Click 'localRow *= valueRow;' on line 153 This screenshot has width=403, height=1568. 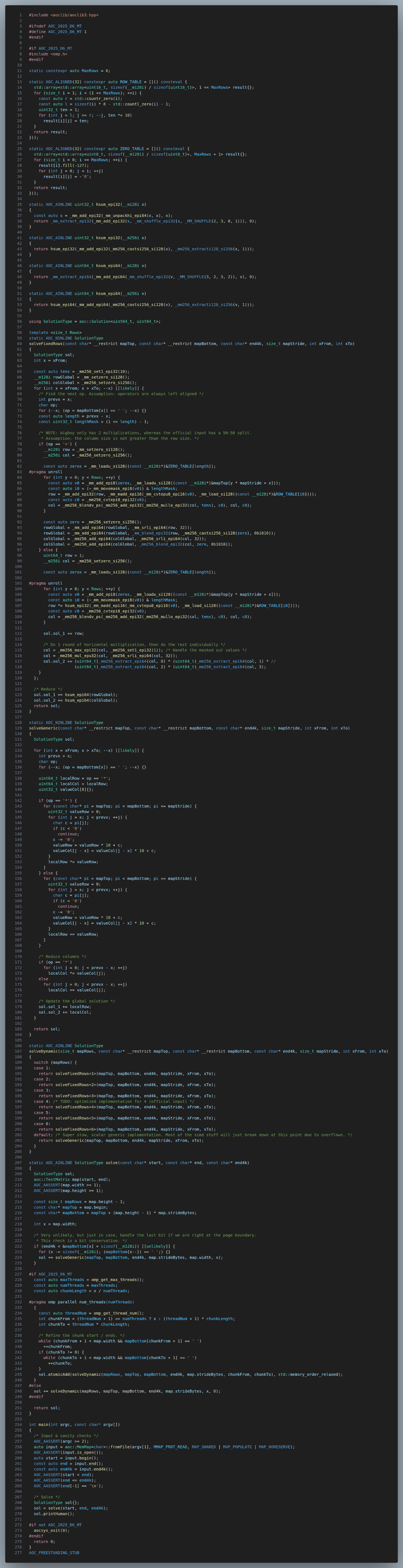click(73, 862)
